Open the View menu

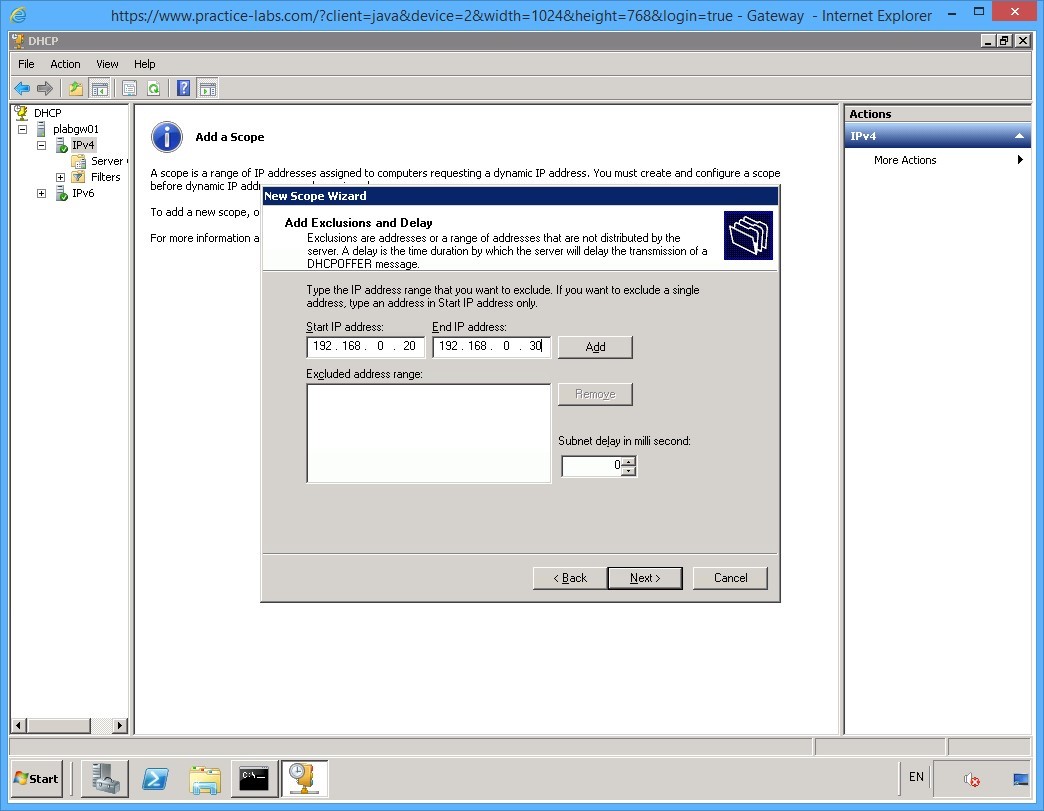tap(106, 63)
